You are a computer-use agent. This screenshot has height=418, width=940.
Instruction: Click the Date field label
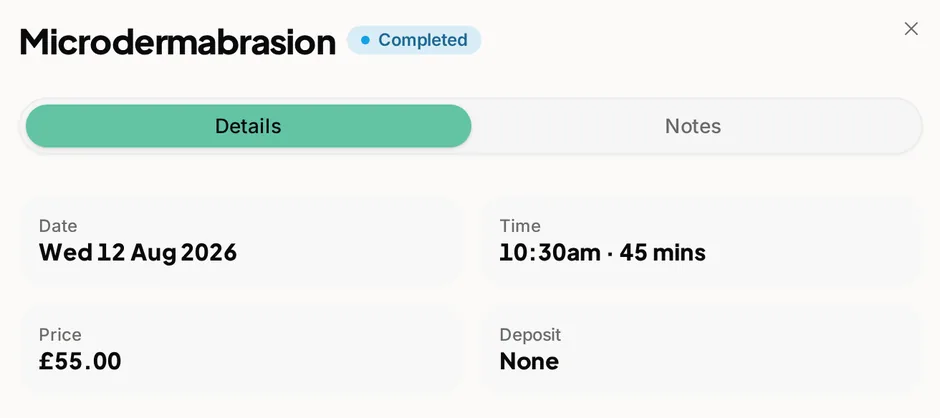[x=58, y=226]
